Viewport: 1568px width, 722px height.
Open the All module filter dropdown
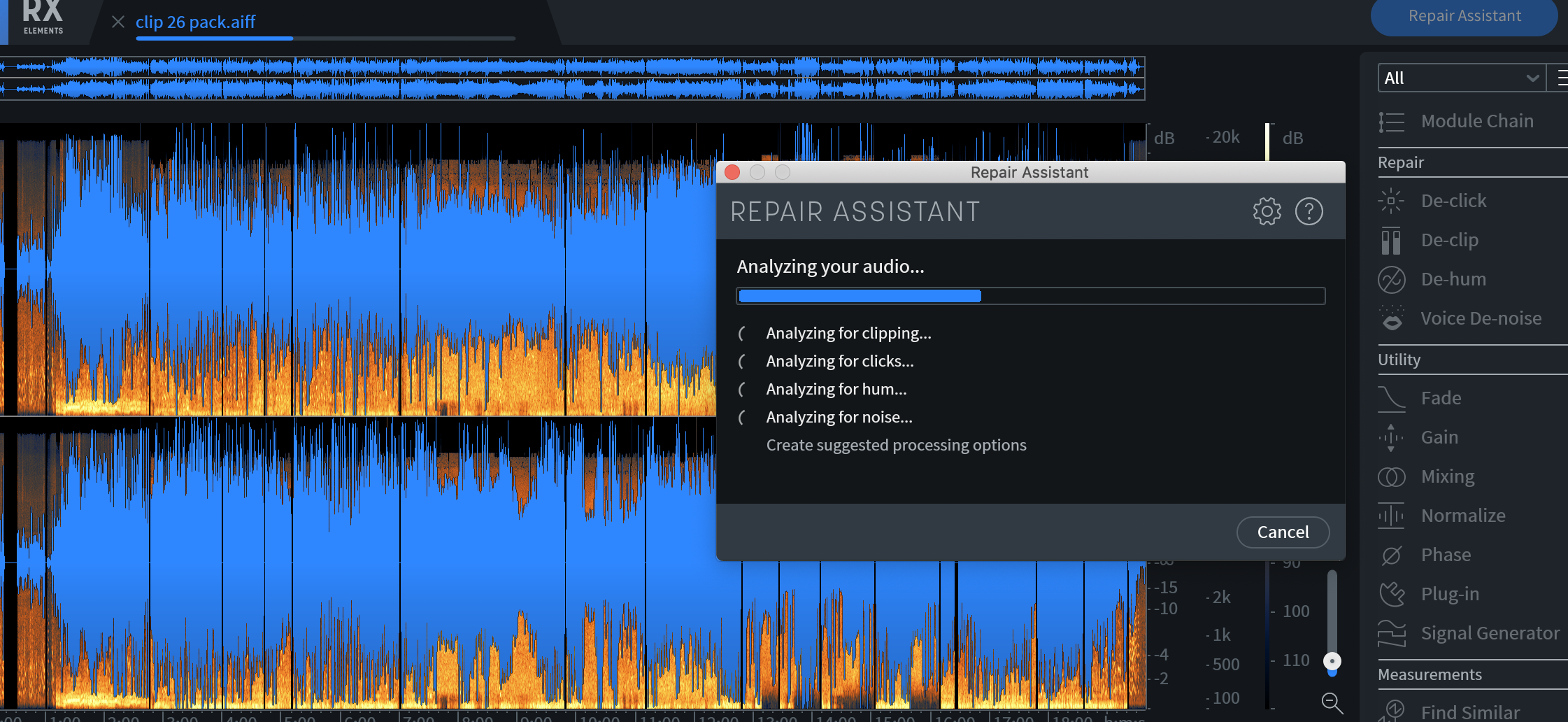click(1461, 78)
